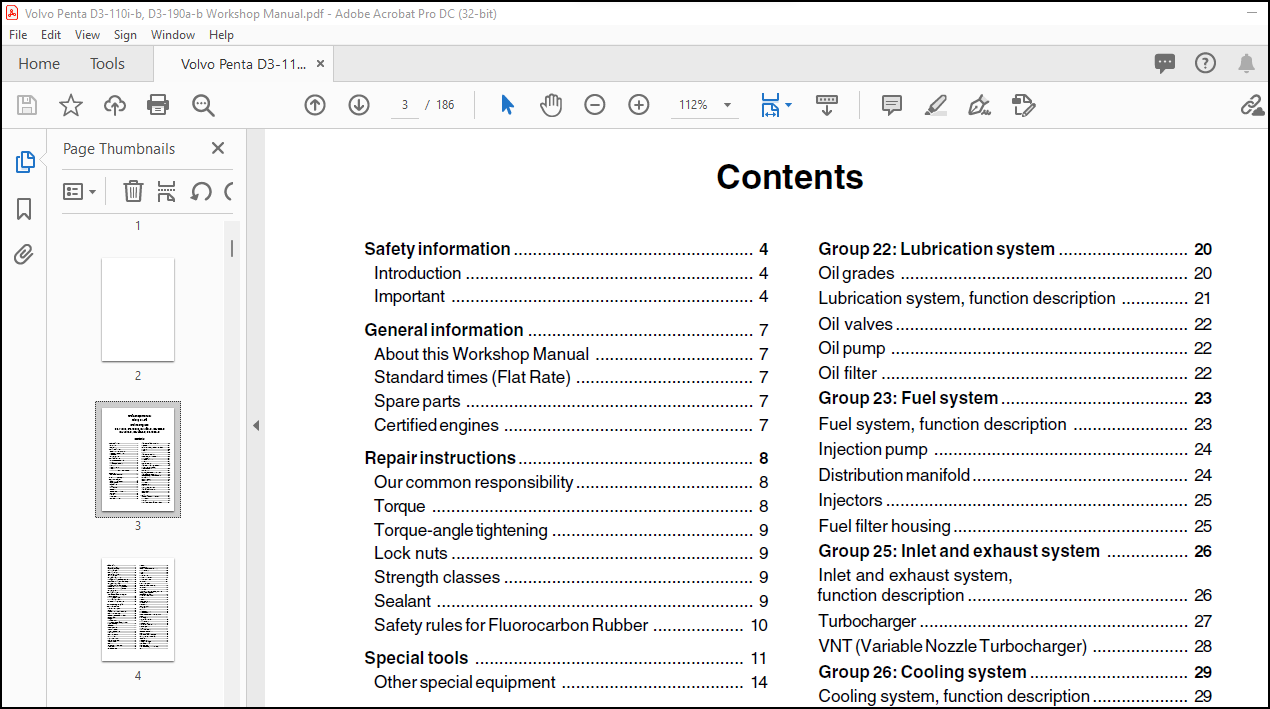Open the Edit menu

coord(51,34)
